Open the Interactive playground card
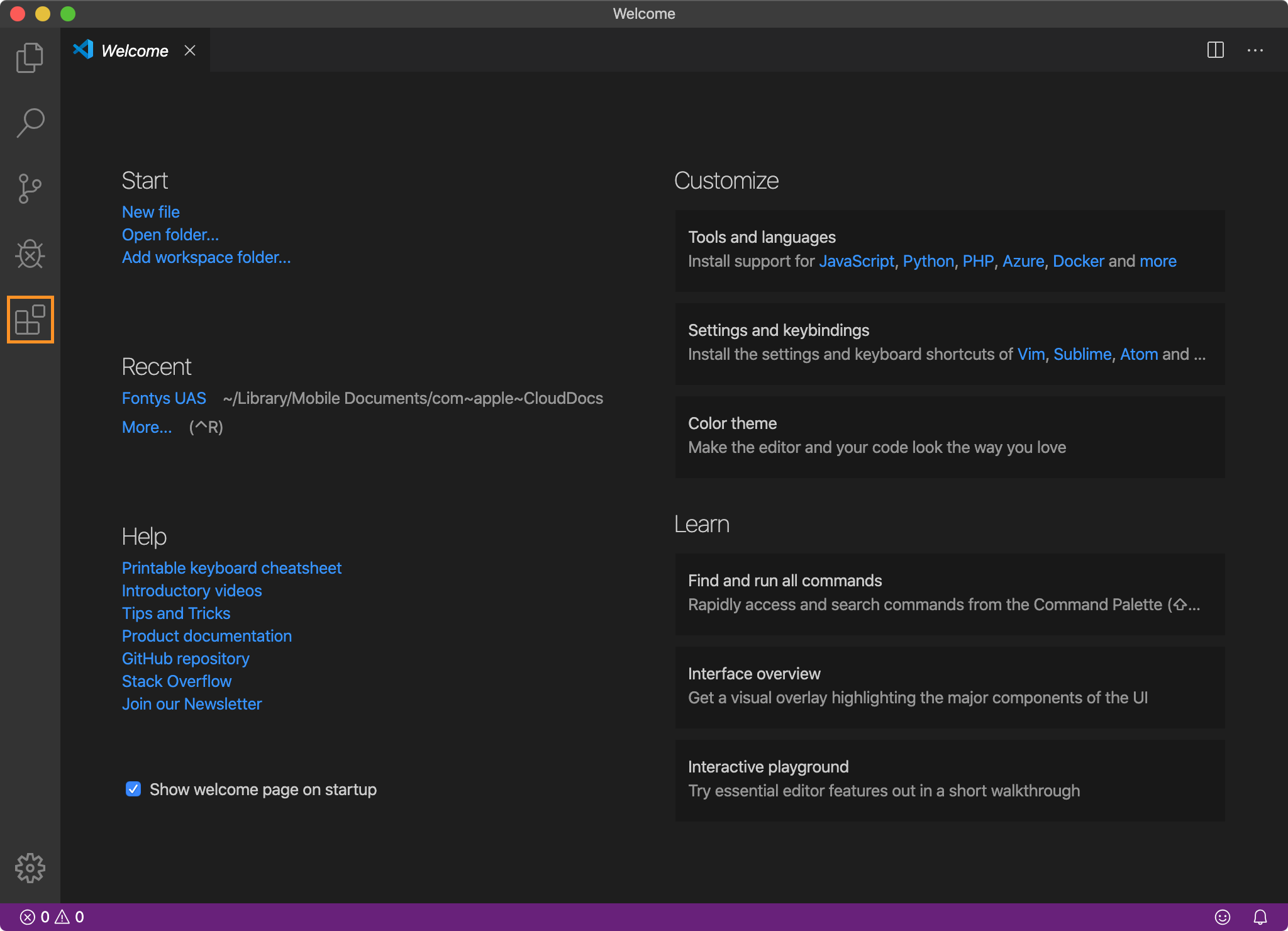The image size is (1288, 931). (949, 779)
